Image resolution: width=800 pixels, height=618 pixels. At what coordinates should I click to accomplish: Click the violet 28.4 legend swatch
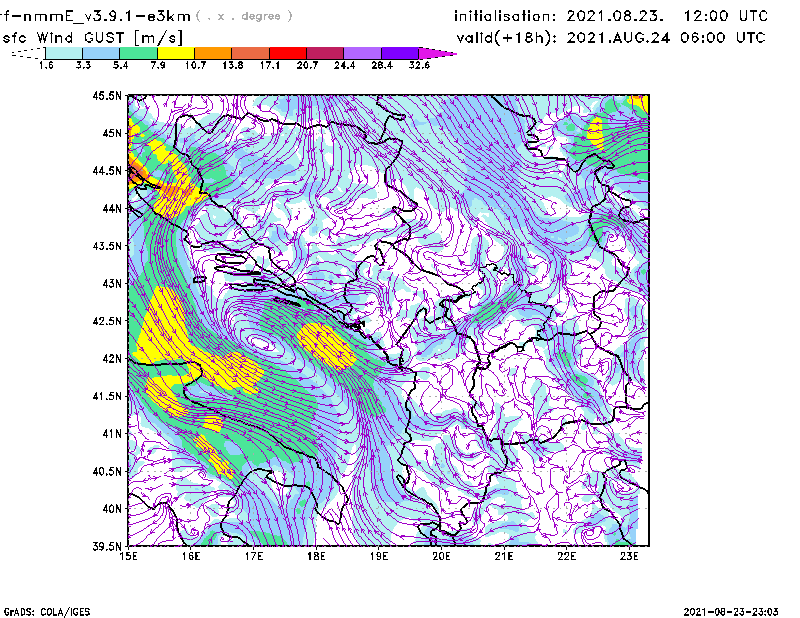[399, 53]
